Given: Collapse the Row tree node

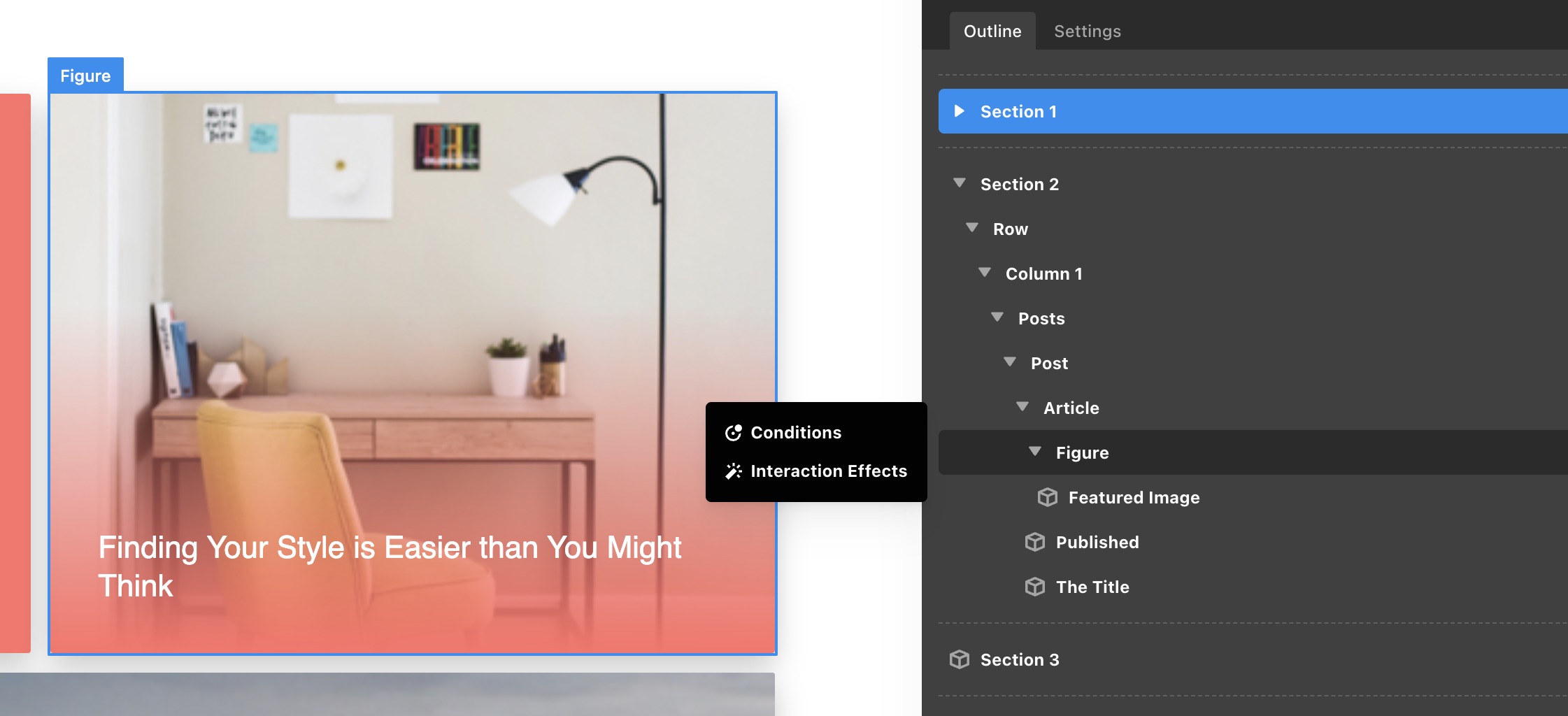Looking at the screenshot, I should tap(972, 228).
